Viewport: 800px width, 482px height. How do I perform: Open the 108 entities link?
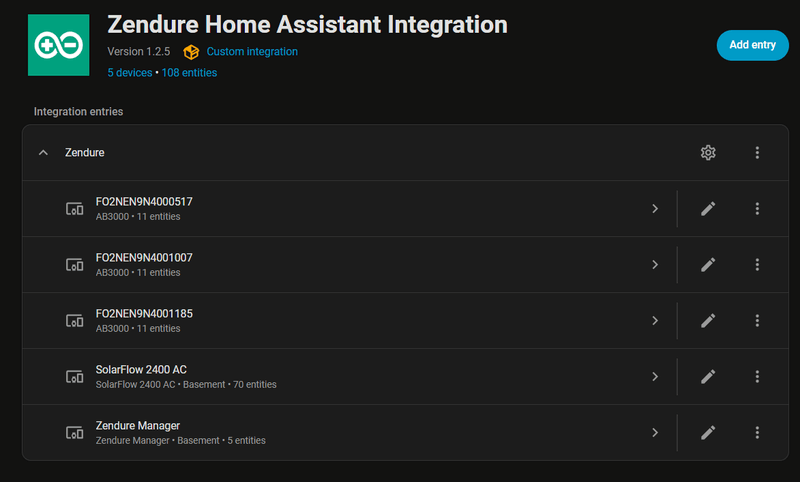click(x=189, y=73)
